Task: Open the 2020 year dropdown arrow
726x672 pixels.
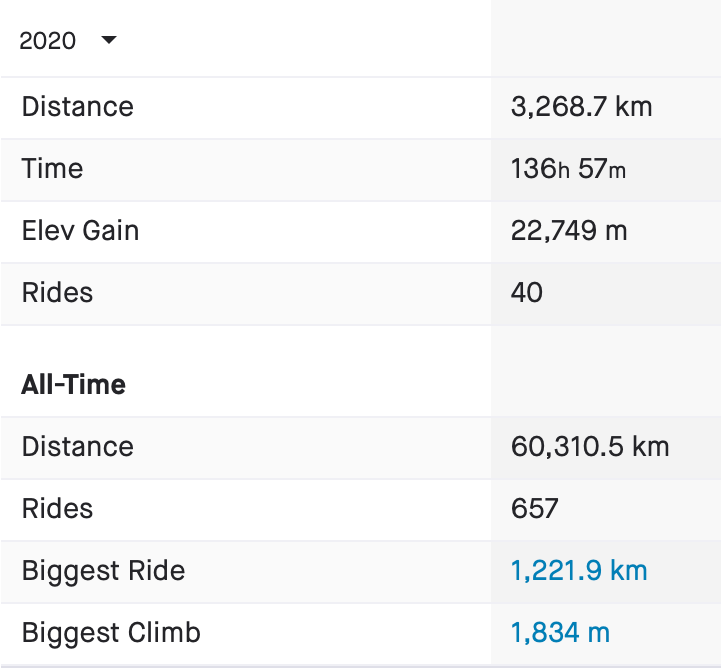Action: tap(109, 41)
